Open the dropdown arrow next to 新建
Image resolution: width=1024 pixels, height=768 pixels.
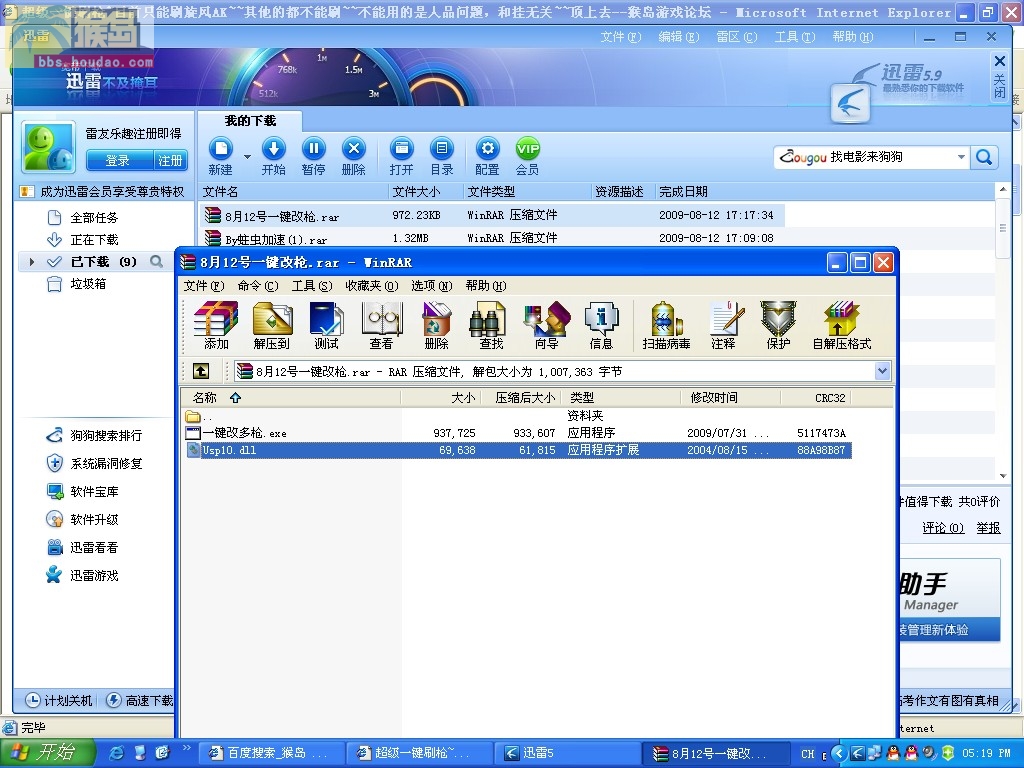tap(247, 157)
